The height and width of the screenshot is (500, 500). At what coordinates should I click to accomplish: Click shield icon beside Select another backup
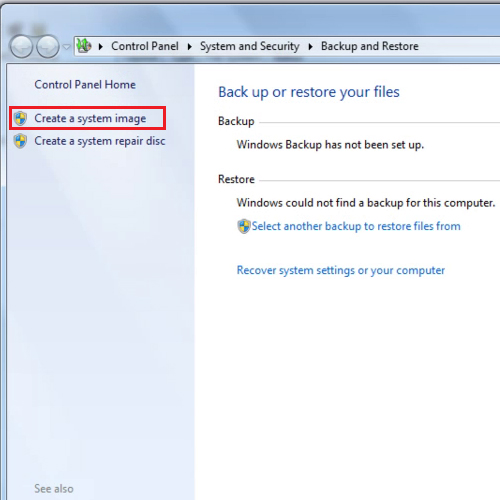coord(244,226)
